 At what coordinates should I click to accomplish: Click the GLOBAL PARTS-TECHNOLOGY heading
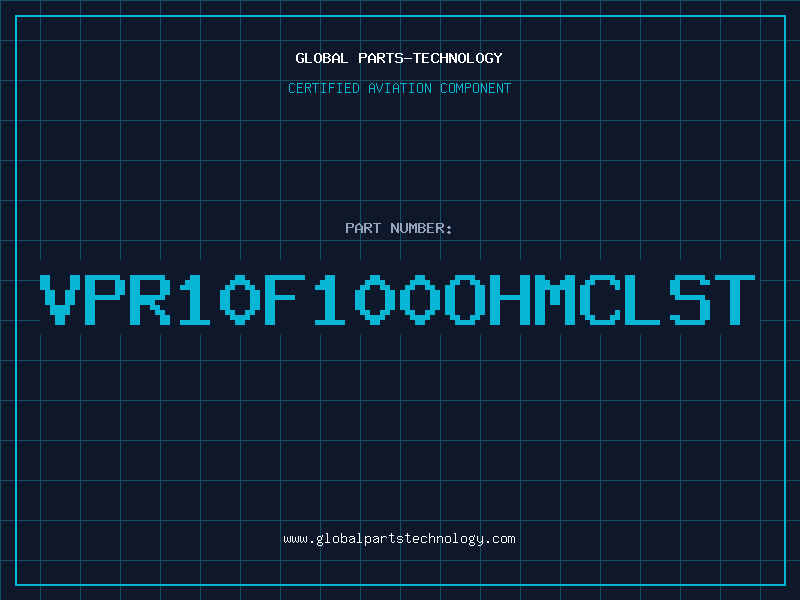[399, 58]
